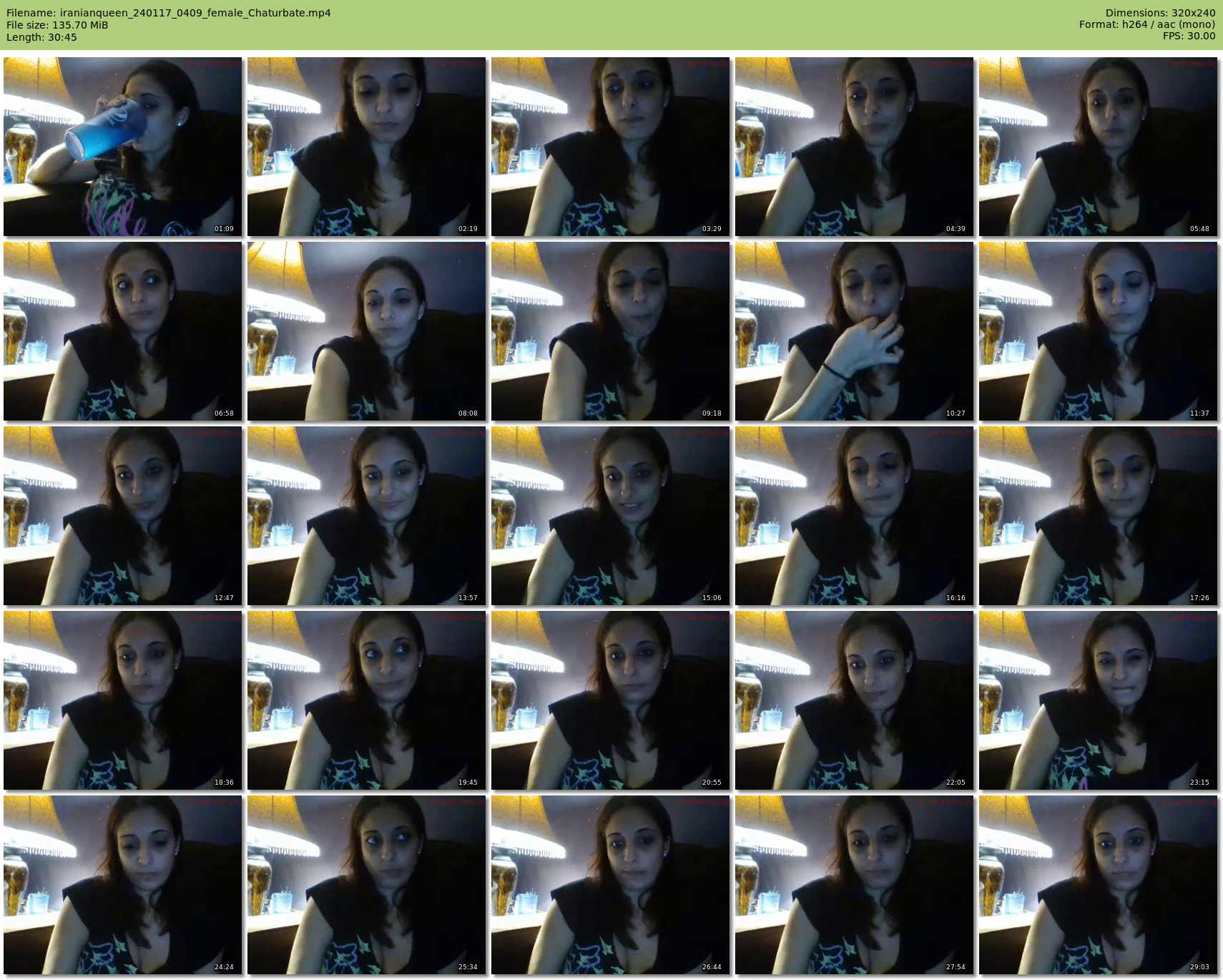Click the frame at 08:08

coord(367,331)
